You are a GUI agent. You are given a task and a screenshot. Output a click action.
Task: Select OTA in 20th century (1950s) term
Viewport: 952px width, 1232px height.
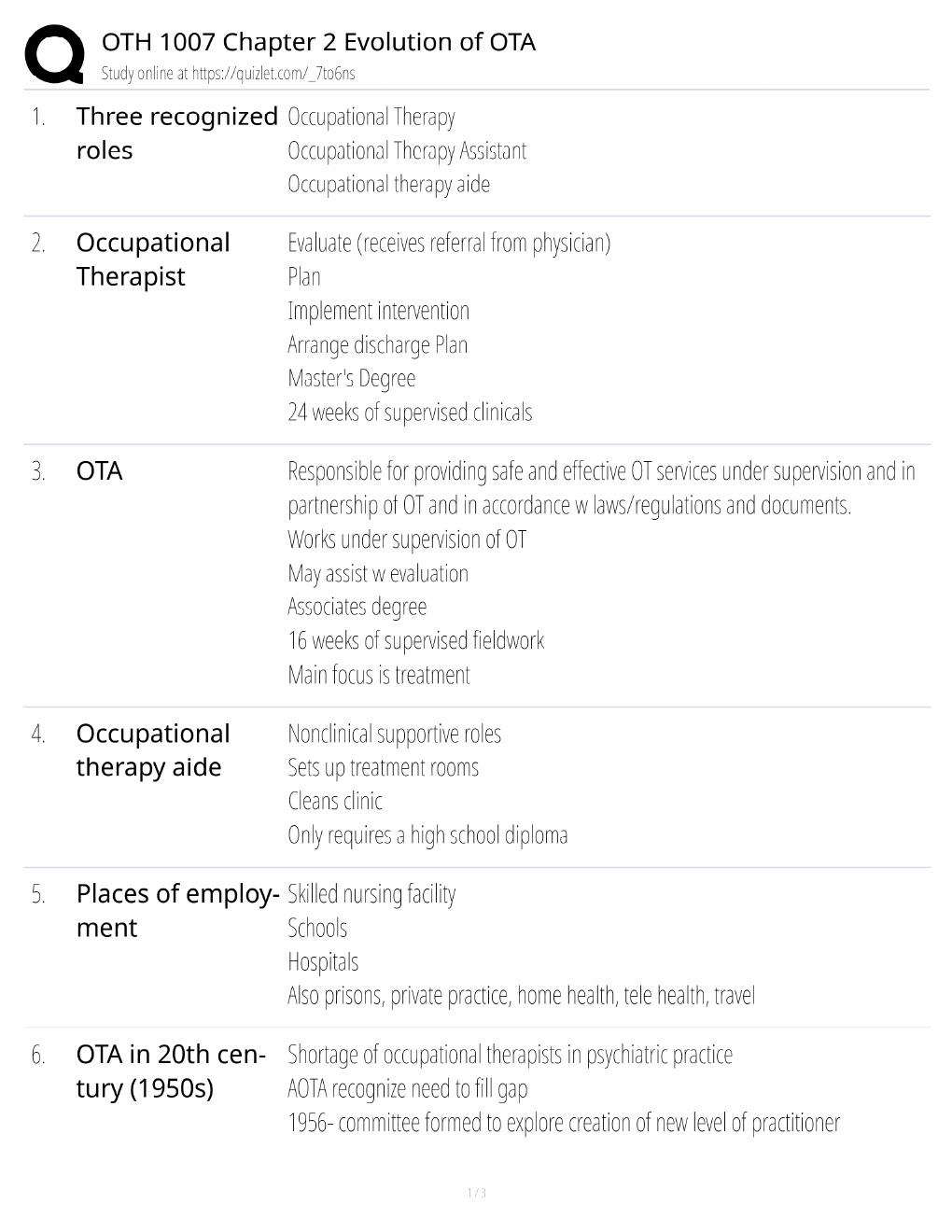pos(171,1071)
